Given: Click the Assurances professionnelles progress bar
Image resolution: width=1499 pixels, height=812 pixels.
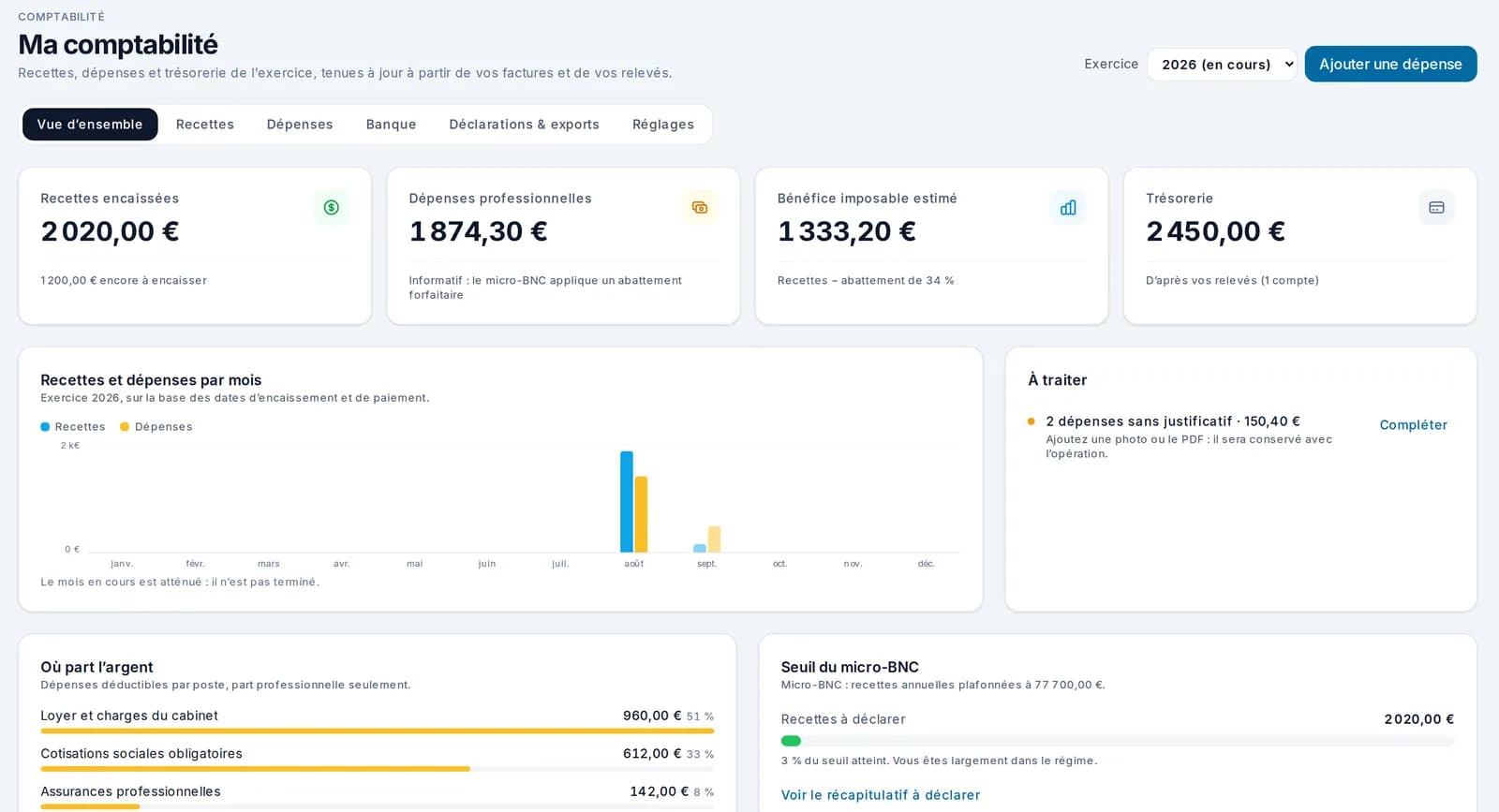Looking at the screenshot, I should pyautogui.click(x=378, y=806).
